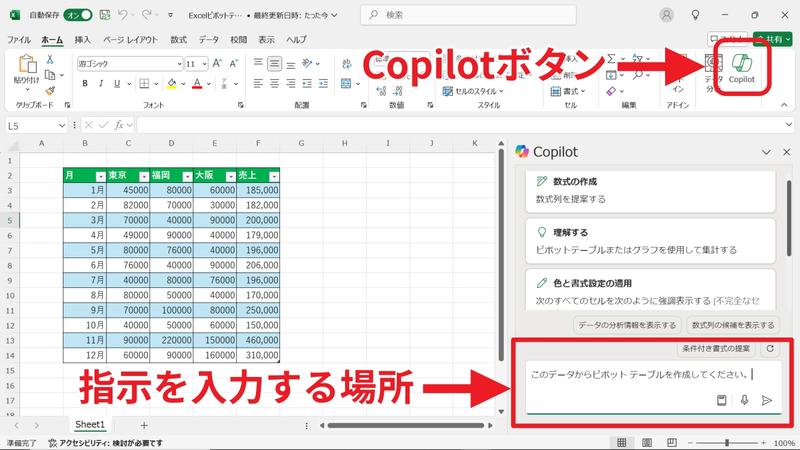The height and width of the screenshot is (450, 800).
Task: Select cell containing 460,000
Action: pos(258,340)
